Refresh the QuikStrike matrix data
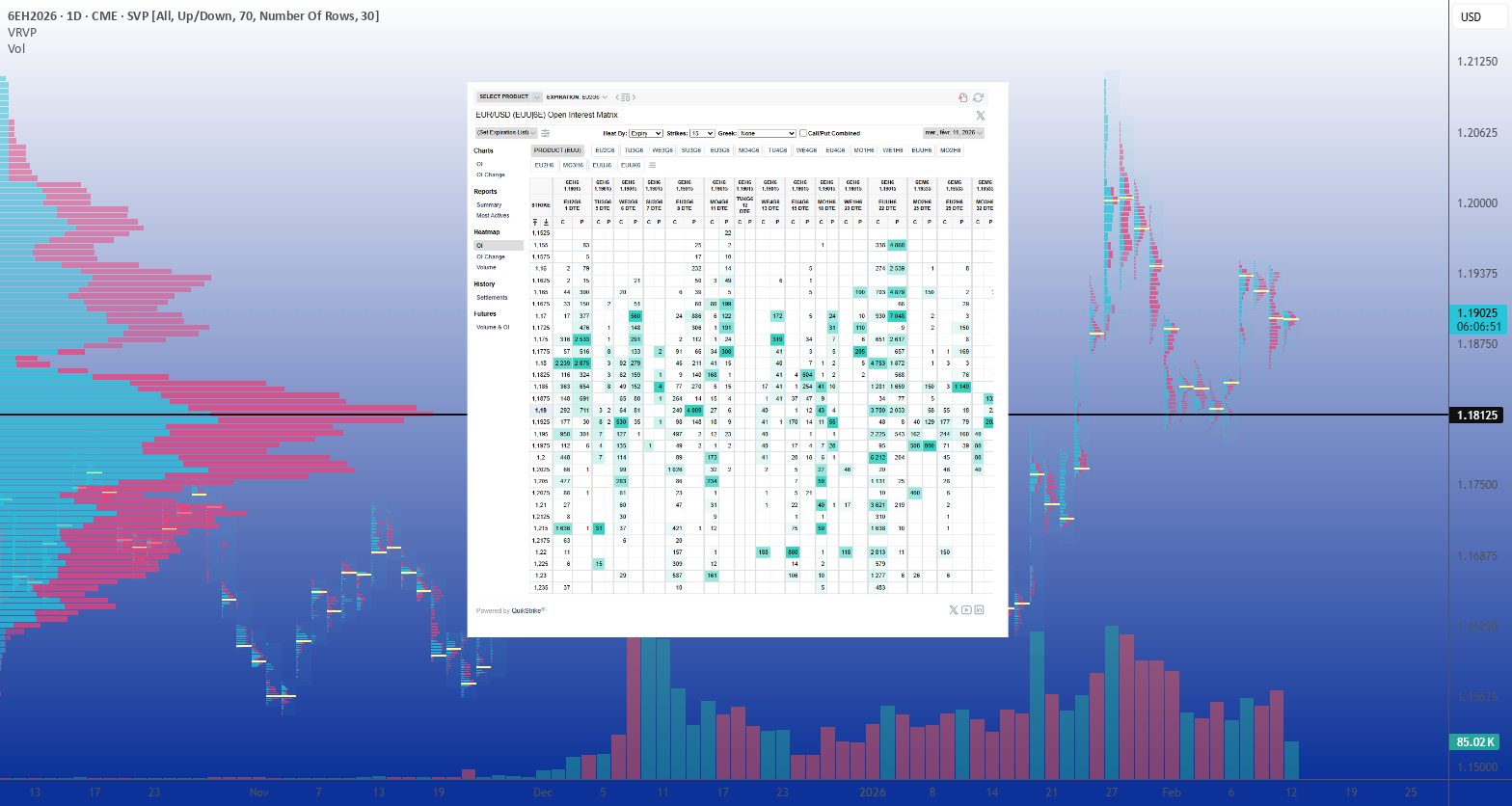The width and height of the screenshot is (1512, 806). click(x=978, y=97)
